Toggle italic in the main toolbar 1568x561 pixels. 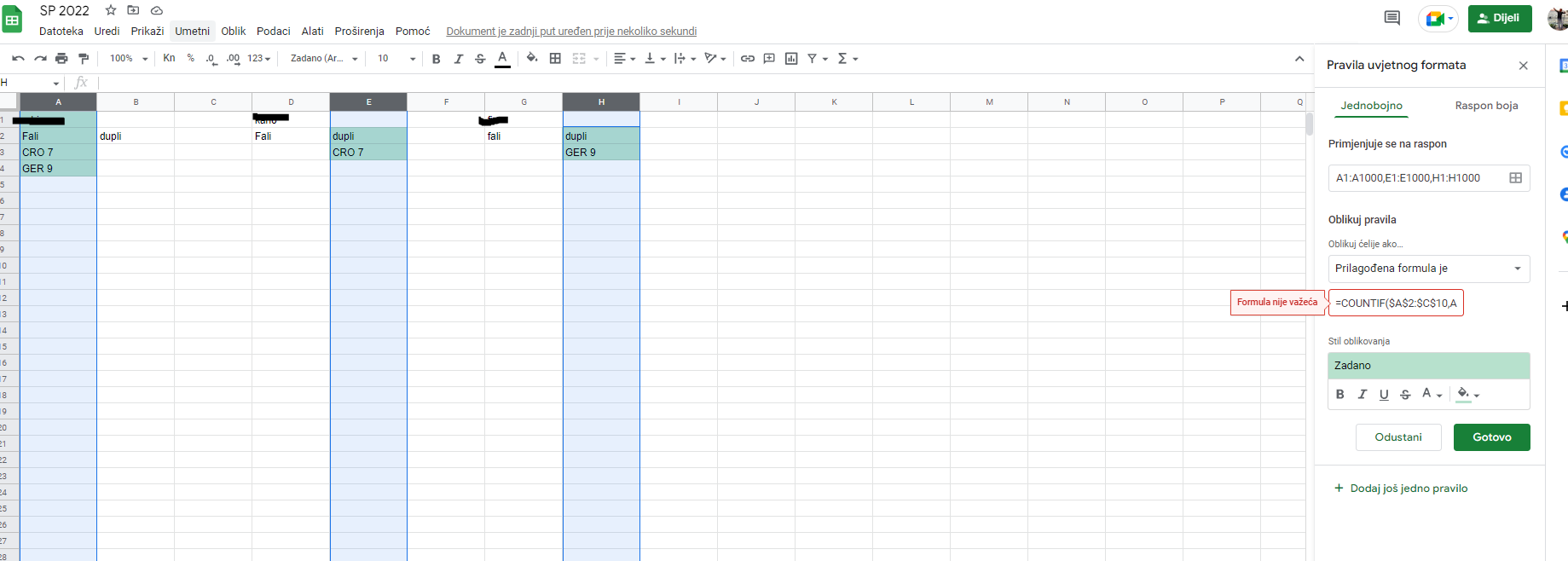point(458,59)
